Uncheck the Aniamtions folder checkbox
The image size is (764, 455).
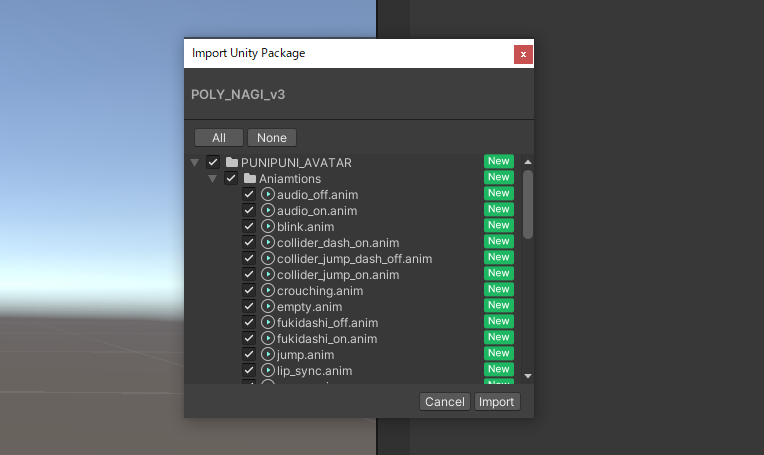coord(231,178)
